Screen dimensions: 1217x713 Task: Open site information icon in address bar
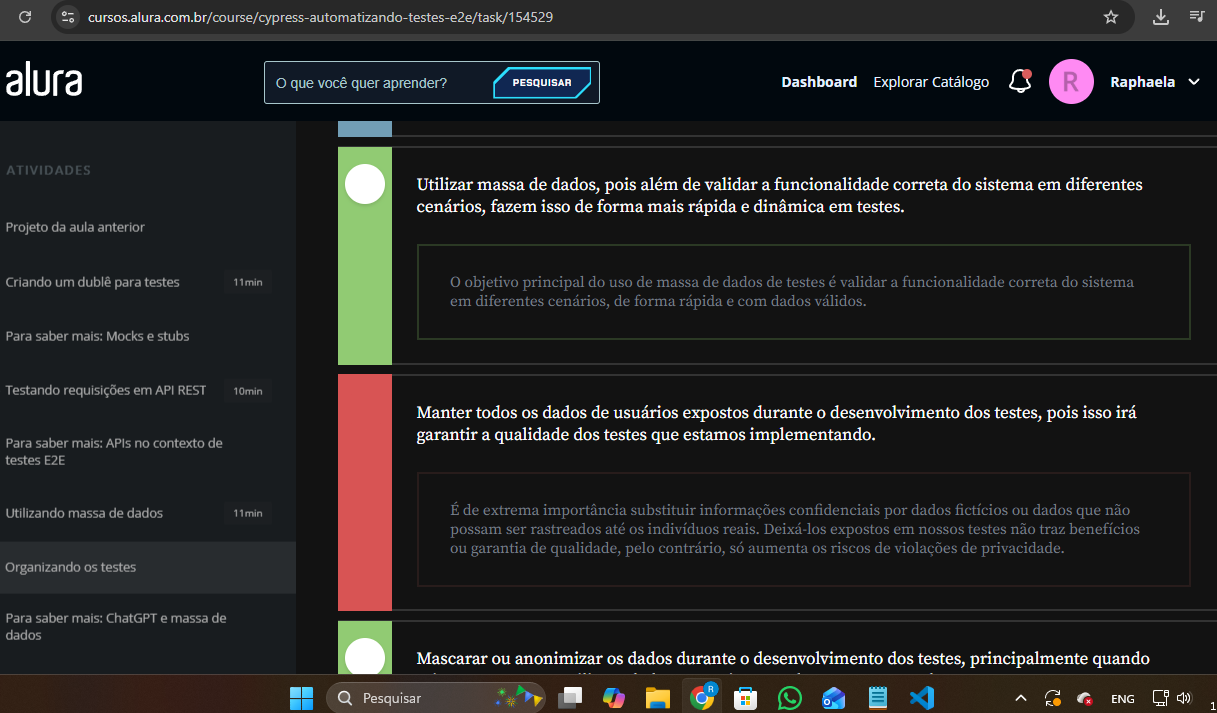pyautogui.click(x=68, y=17)
